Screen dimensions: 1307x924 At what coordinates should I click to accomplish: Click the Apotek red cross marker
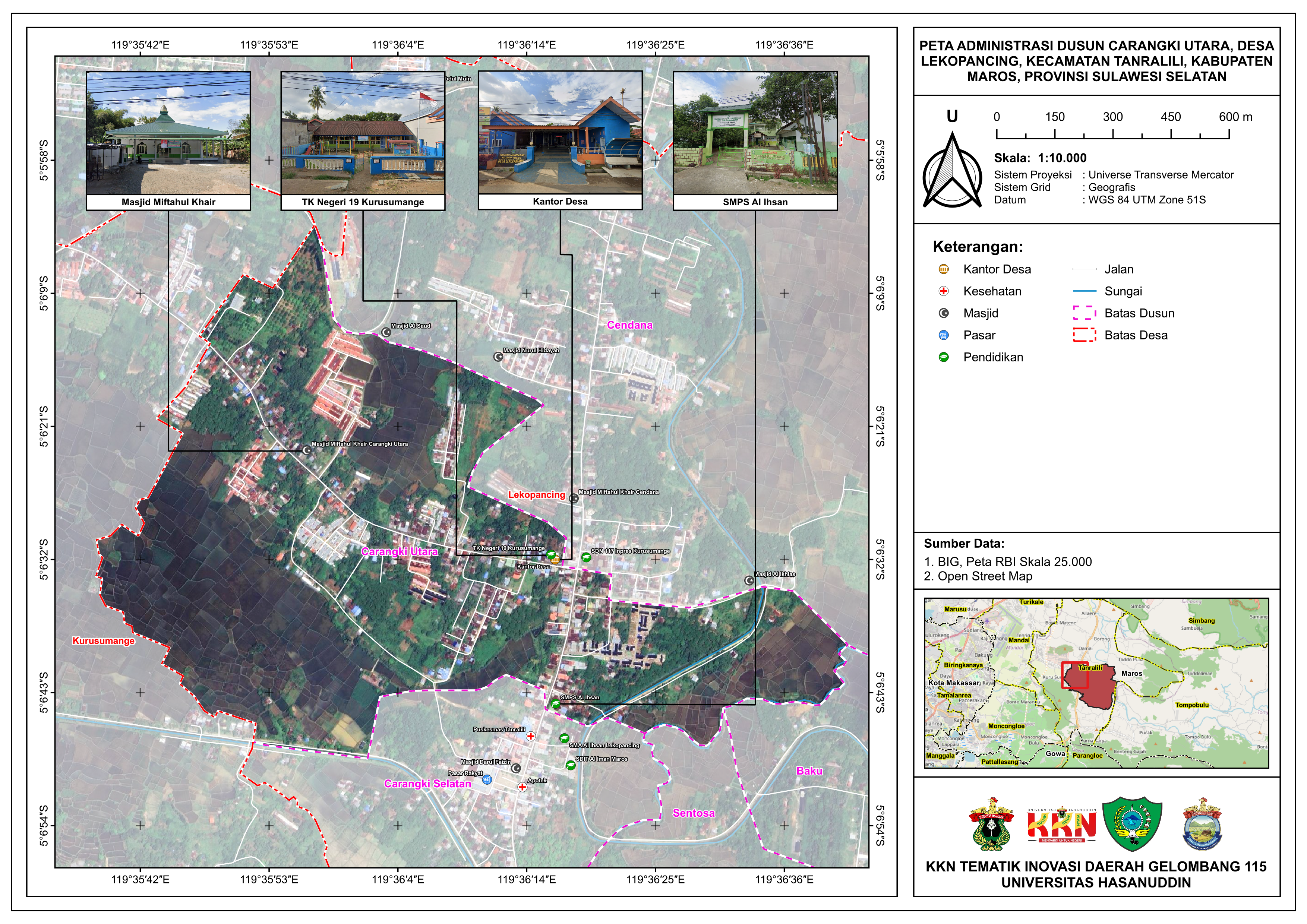click(x=522, y=787)
